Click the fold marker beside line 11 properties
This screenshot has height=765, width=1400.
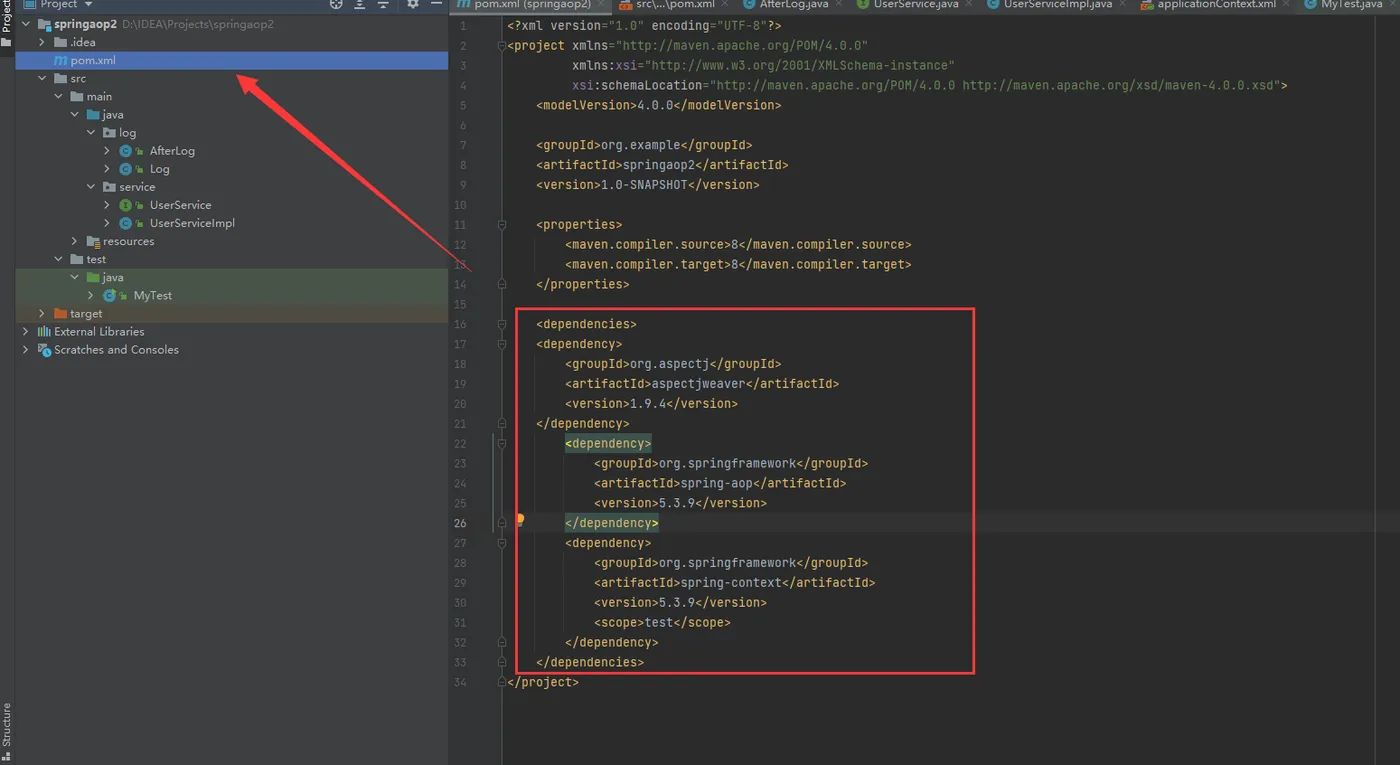coord(502,225)
